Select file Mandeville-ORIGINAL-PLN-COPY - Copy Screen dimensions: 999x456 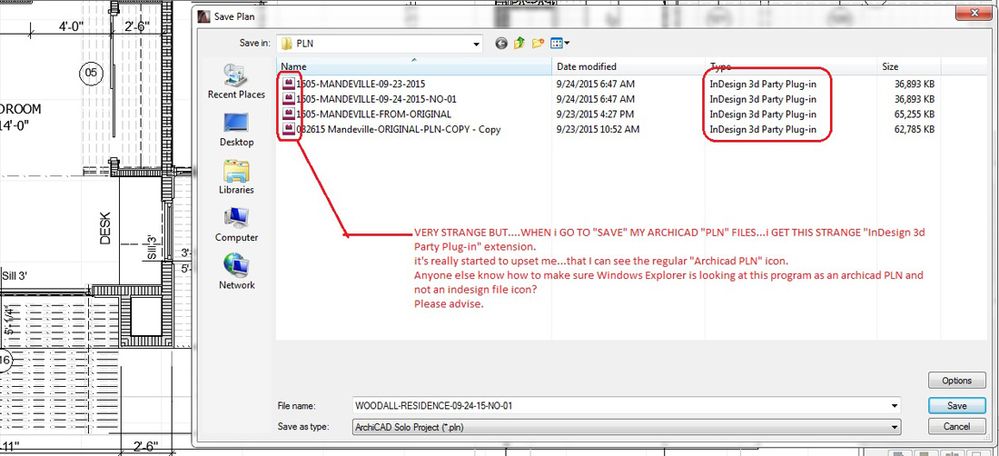[398, 129]
